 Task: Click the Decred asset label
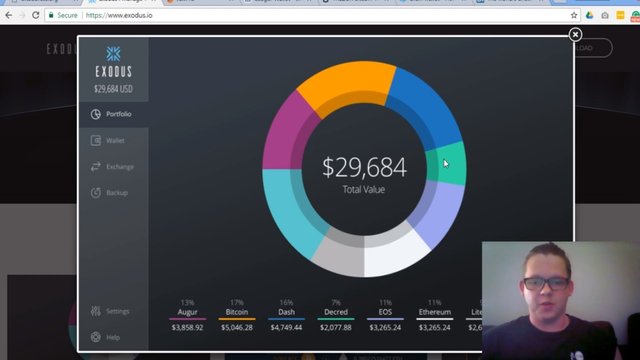click(336, 312)
